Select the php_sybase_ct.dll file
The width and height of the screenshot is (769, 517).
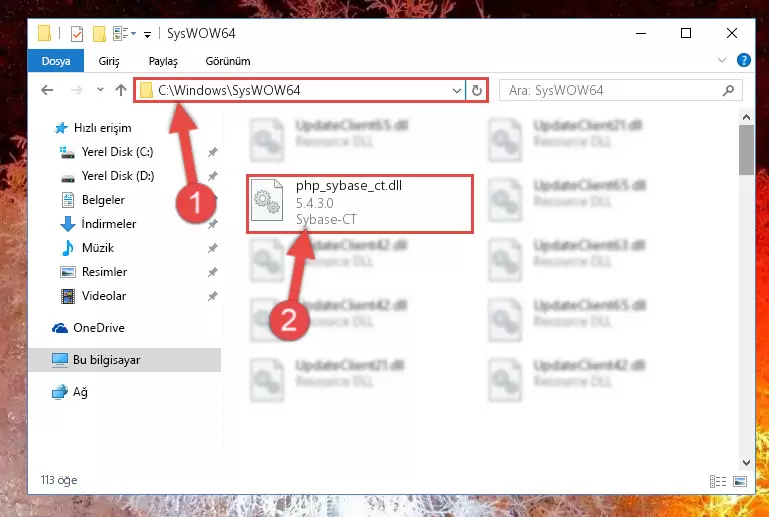coord(360,203)
